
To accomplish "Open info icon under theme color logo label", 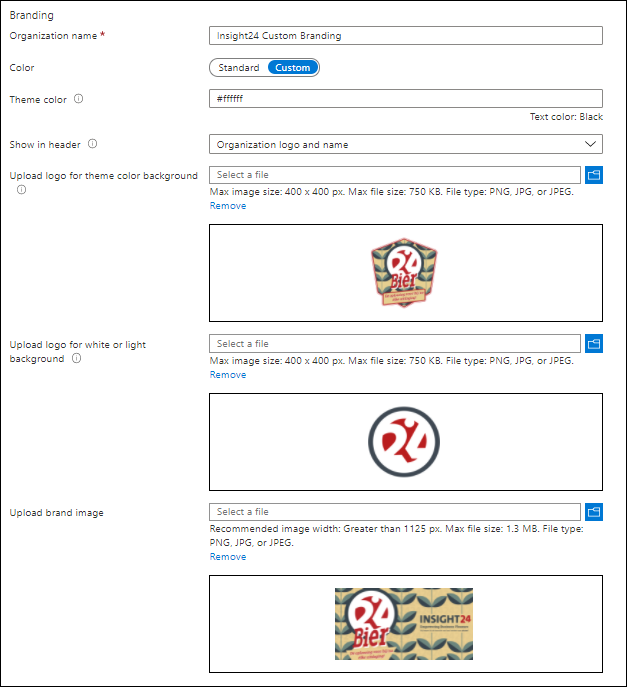I will (21, 190).
